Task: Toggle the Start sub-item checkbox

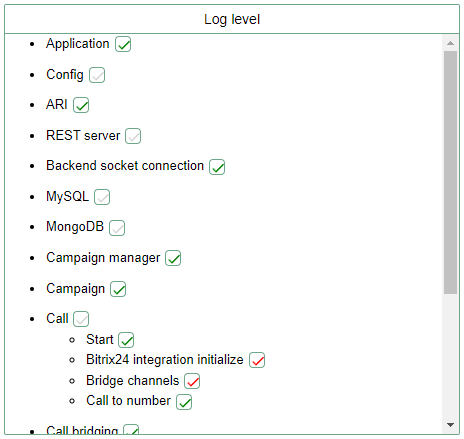Action: click(126, 340)
